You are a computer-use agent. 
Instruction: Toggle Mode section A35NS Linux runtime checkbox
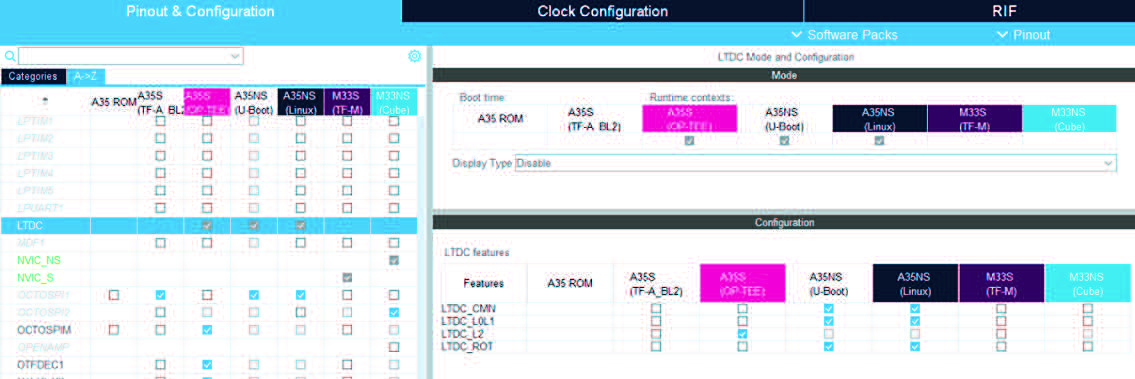tap(879, 141)
